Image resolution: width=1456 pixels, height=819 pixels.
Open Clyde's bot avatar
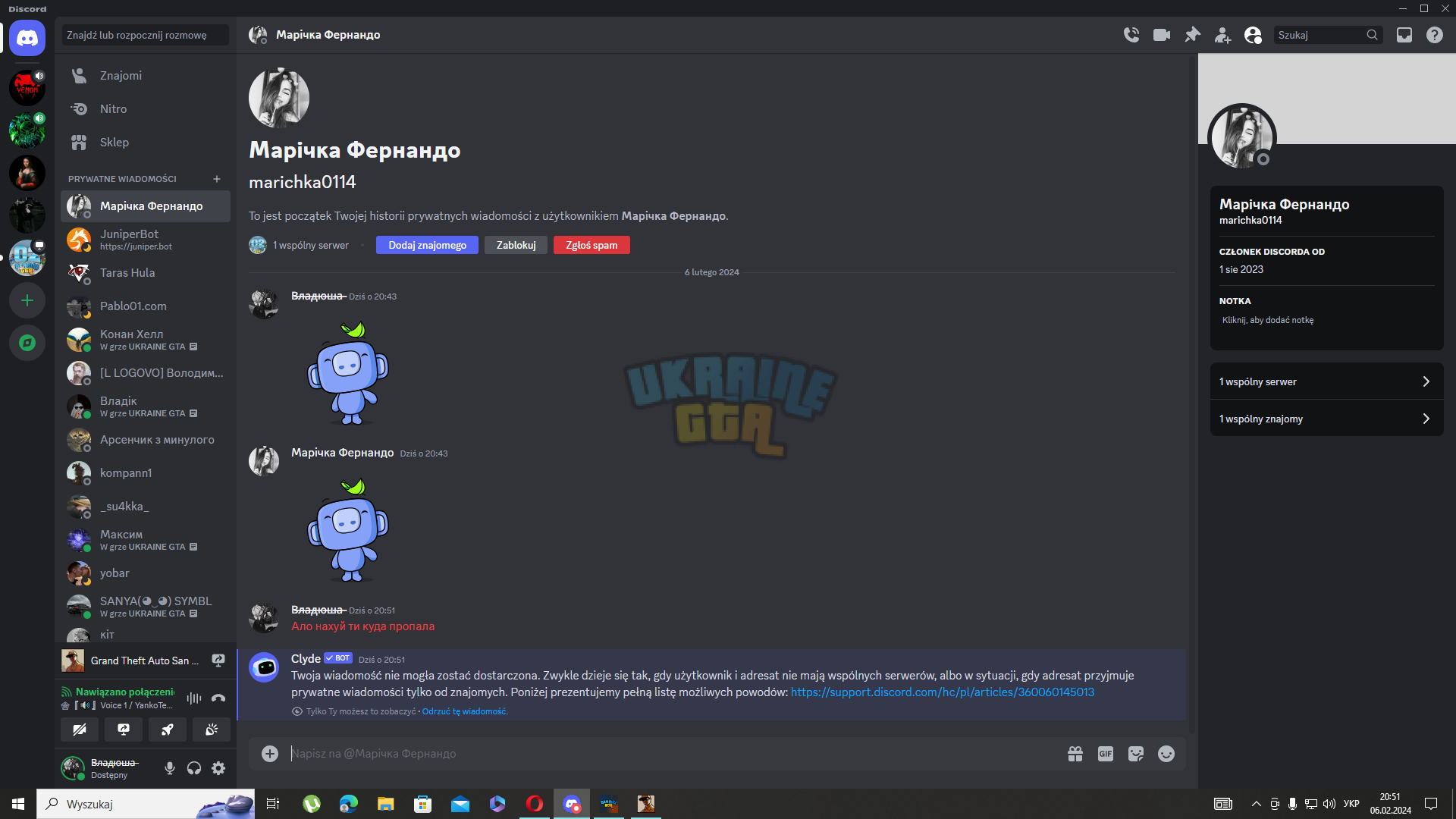click(x=264, y=667)
